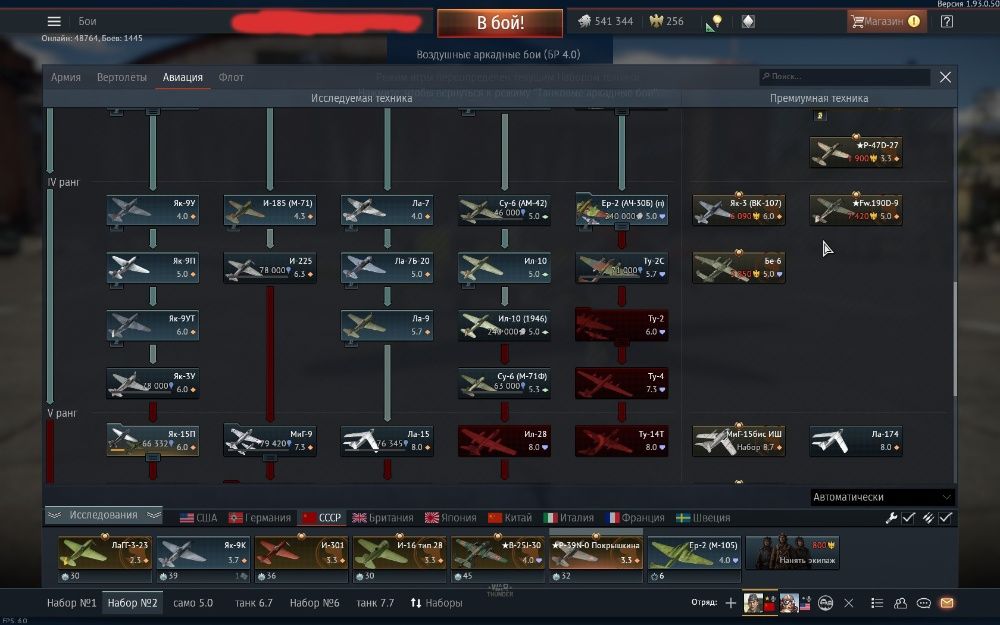Open the lightbulb hints icon
The height and width of the screenshot is (625, 1000).
coord(714,22)
